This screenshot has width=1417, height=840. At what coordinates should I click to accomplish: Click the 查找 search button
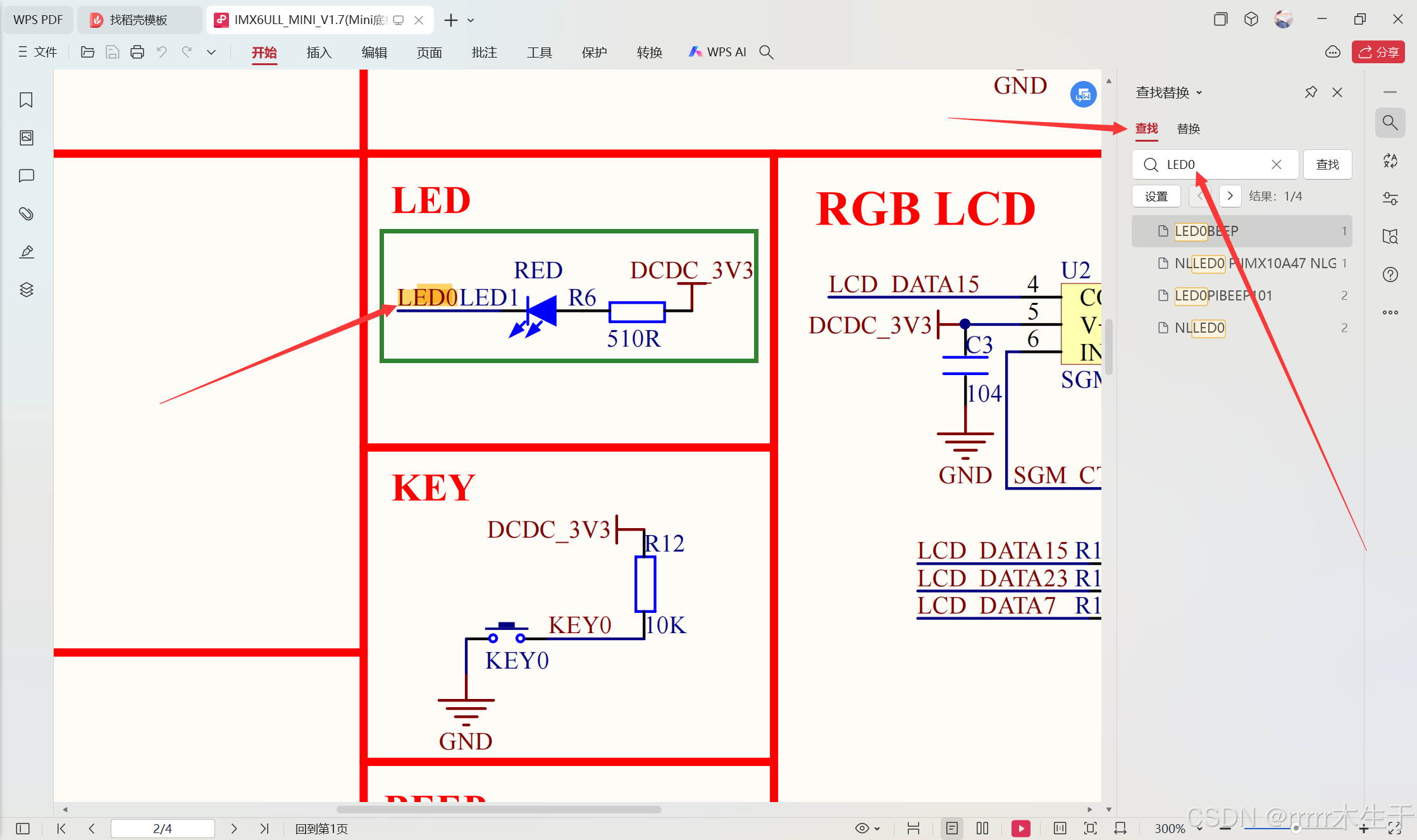1327,164
